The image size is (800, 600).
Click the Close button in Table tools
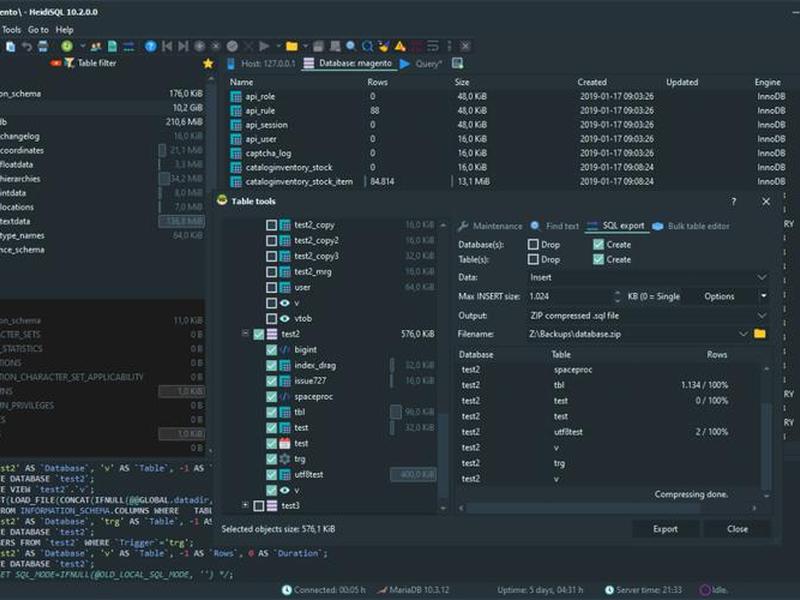click(x=737, y=529)
